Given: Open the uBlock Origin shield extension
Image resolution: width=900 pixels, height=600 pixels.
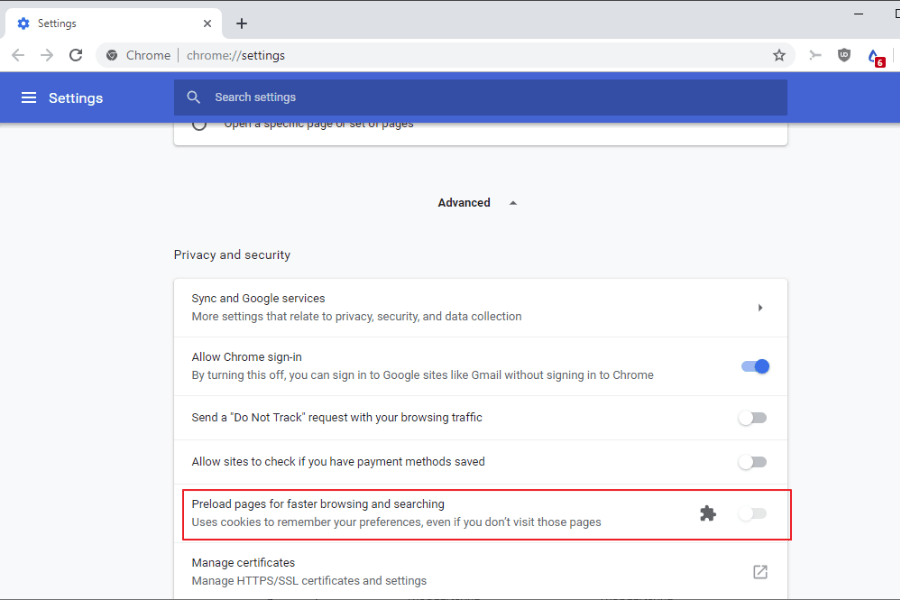Looking at the screenshot, I should (x=844, y=55).
